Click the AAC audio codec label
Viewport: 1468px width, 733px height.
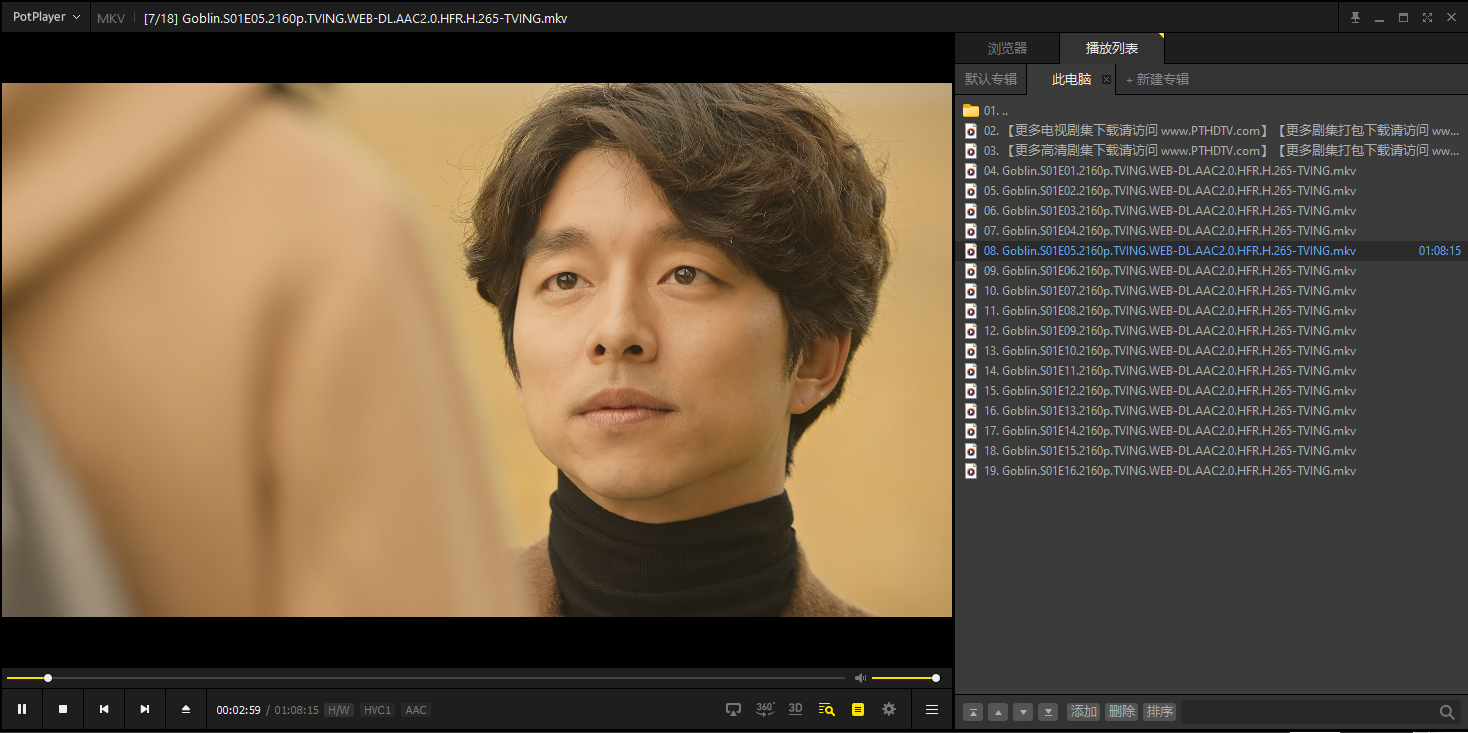click(416, 710)
